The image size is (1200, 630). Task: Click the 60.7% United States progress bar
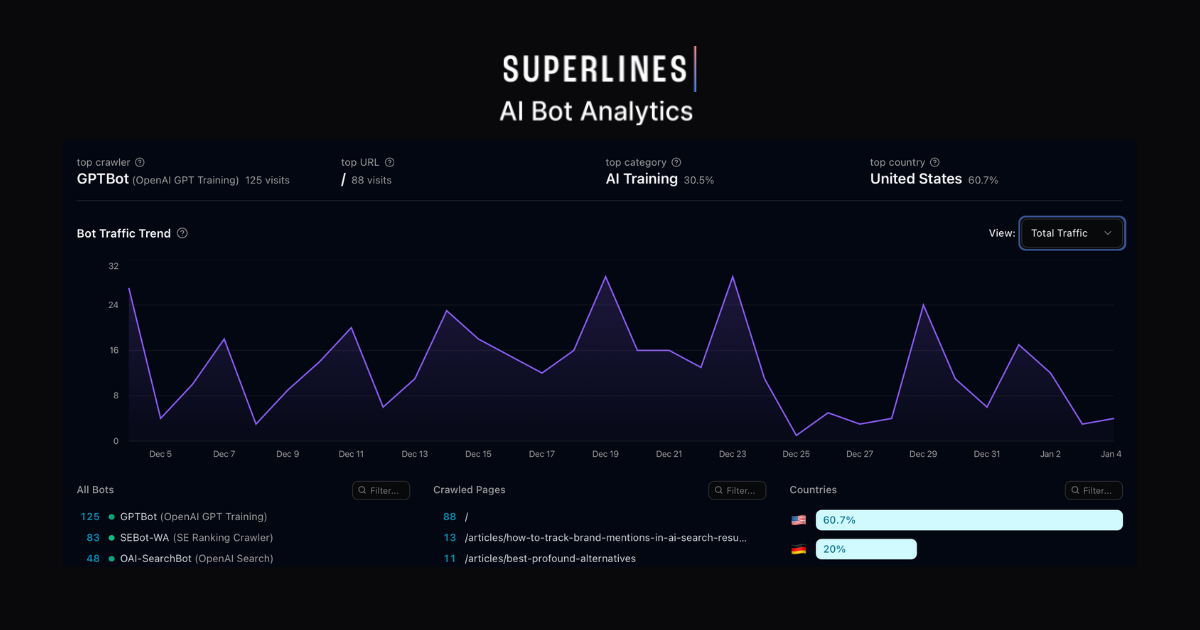point(968,519)
